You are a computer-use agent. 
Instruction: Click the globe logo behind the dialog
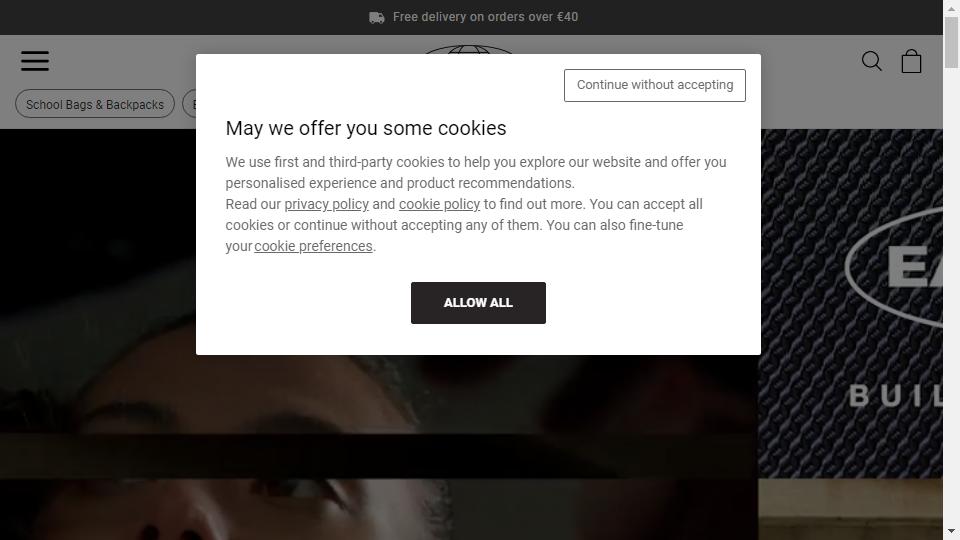468,49
